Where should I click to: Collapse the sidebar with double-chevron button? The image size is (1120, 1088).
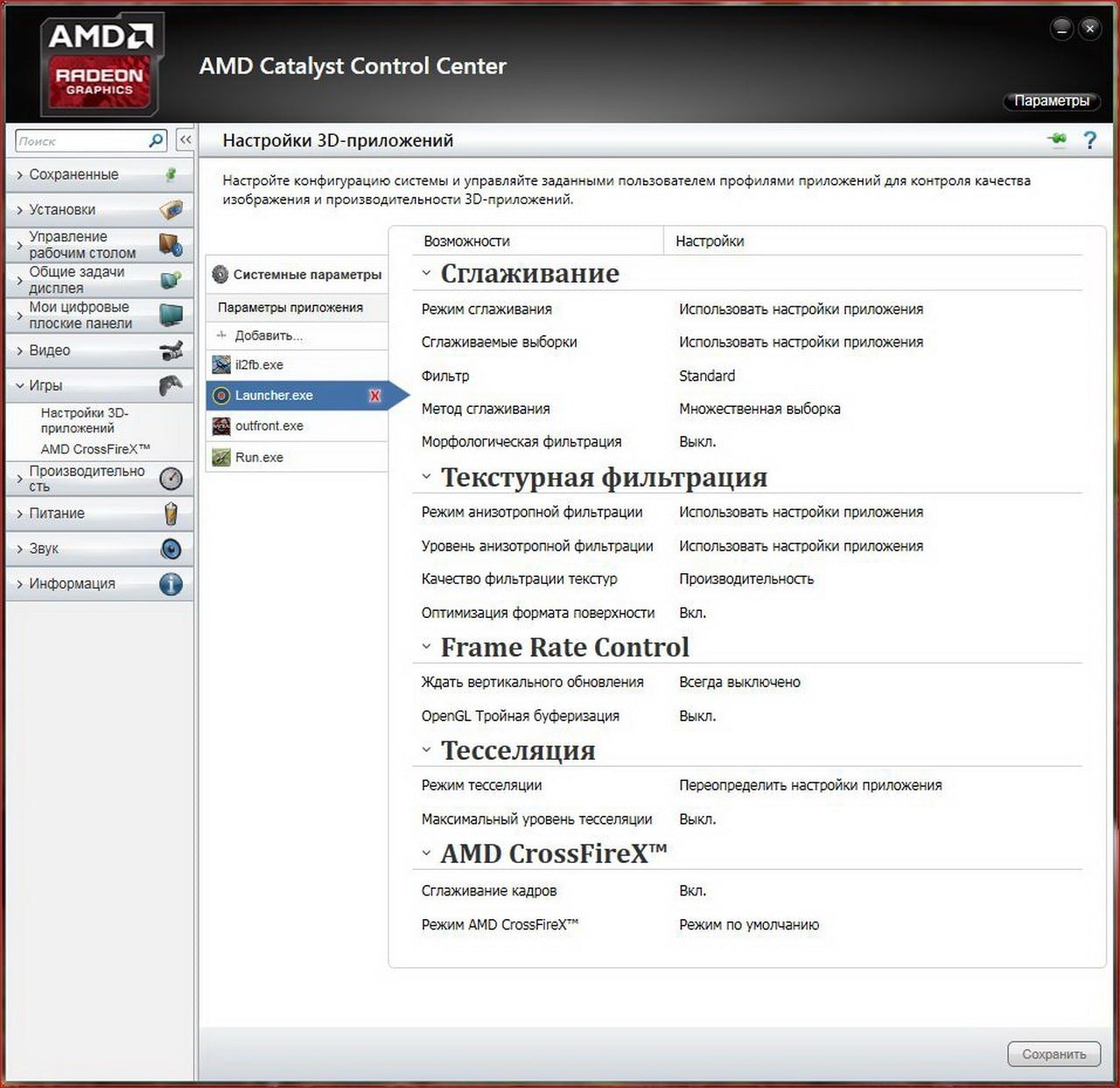click(x=185, y=140)
